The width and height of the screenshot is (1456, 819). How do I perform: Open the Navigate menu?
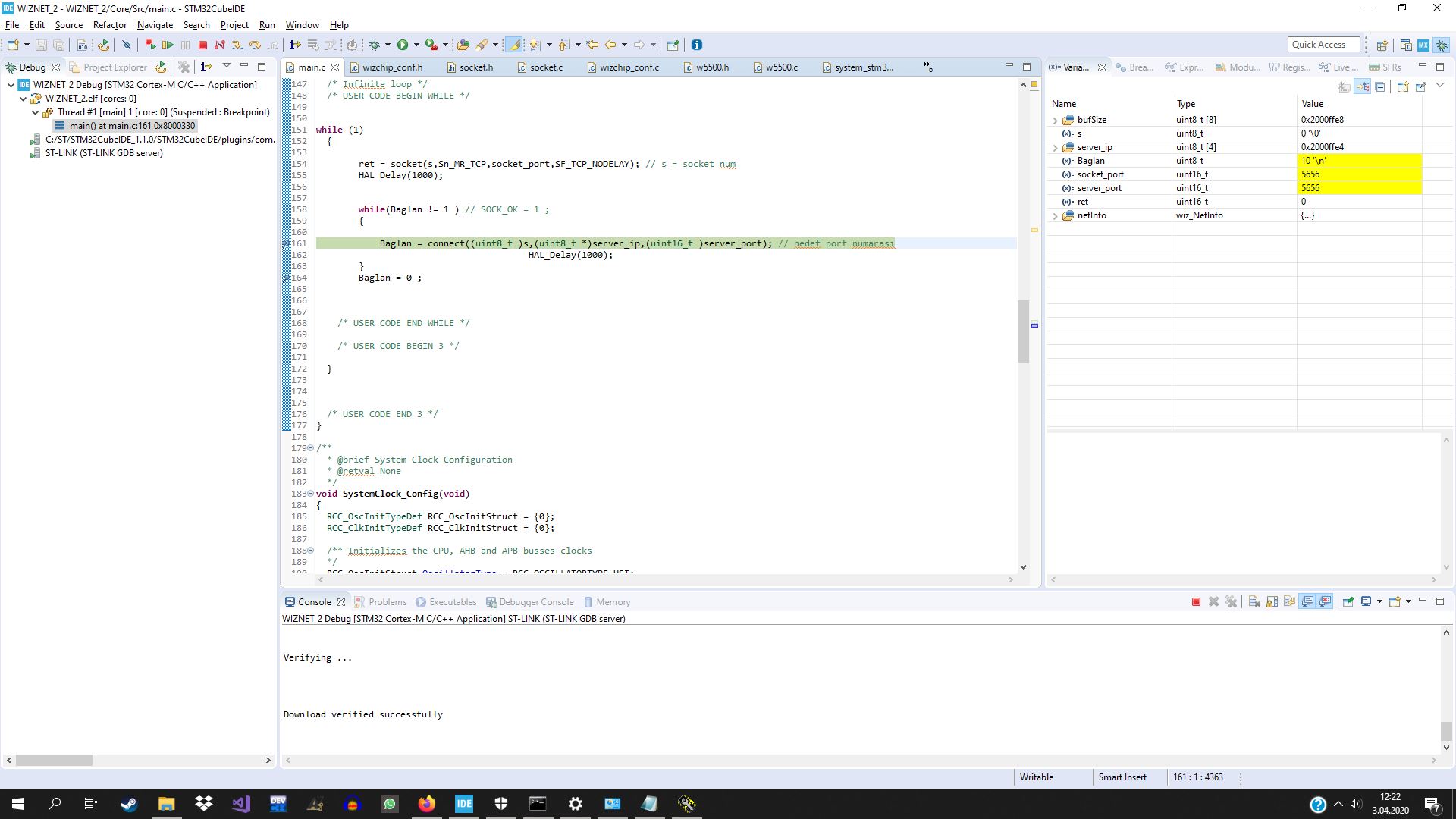[155, 25]
